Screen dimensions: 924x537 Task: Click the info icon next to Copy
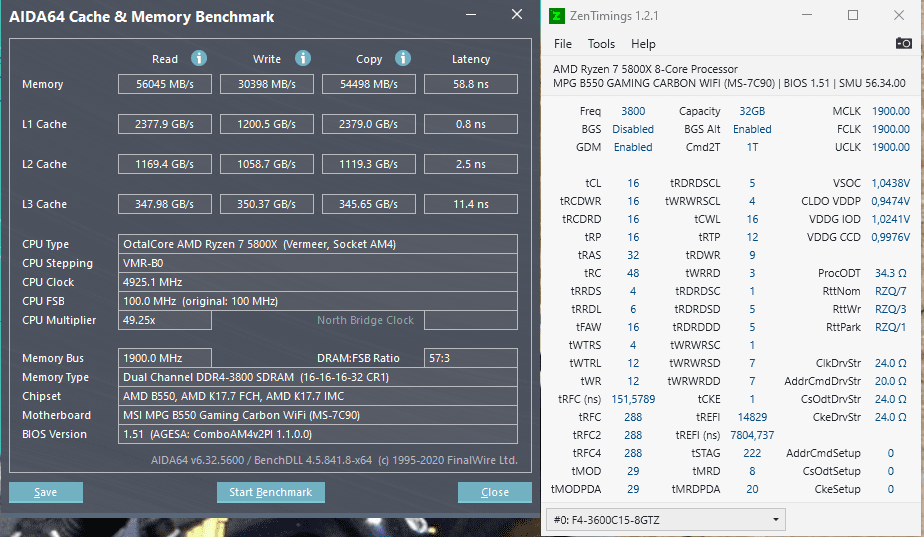click(403, 58)
